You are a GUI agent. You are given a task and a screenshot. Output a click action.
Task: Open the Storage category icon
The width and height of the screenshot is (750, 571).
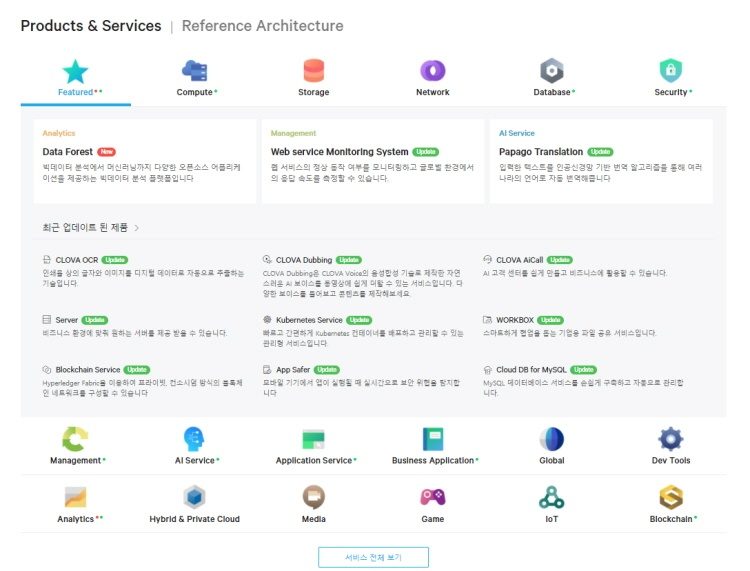click(314, 71)
